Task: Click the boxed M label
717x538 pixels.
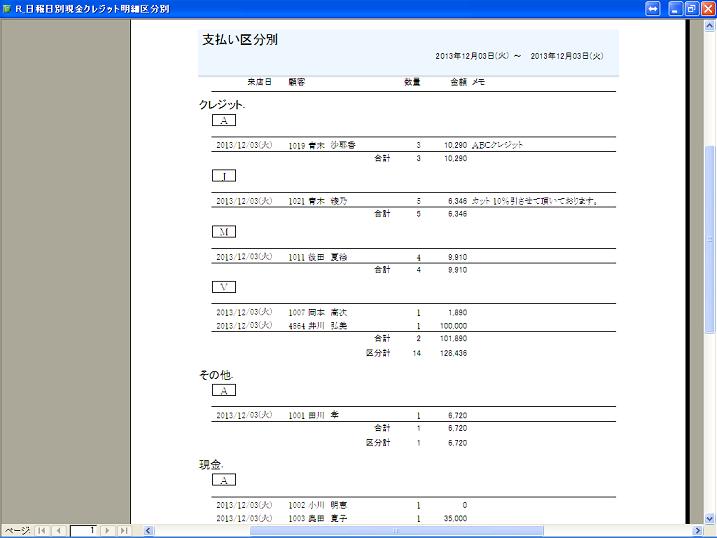Action: tap(224, 232)
